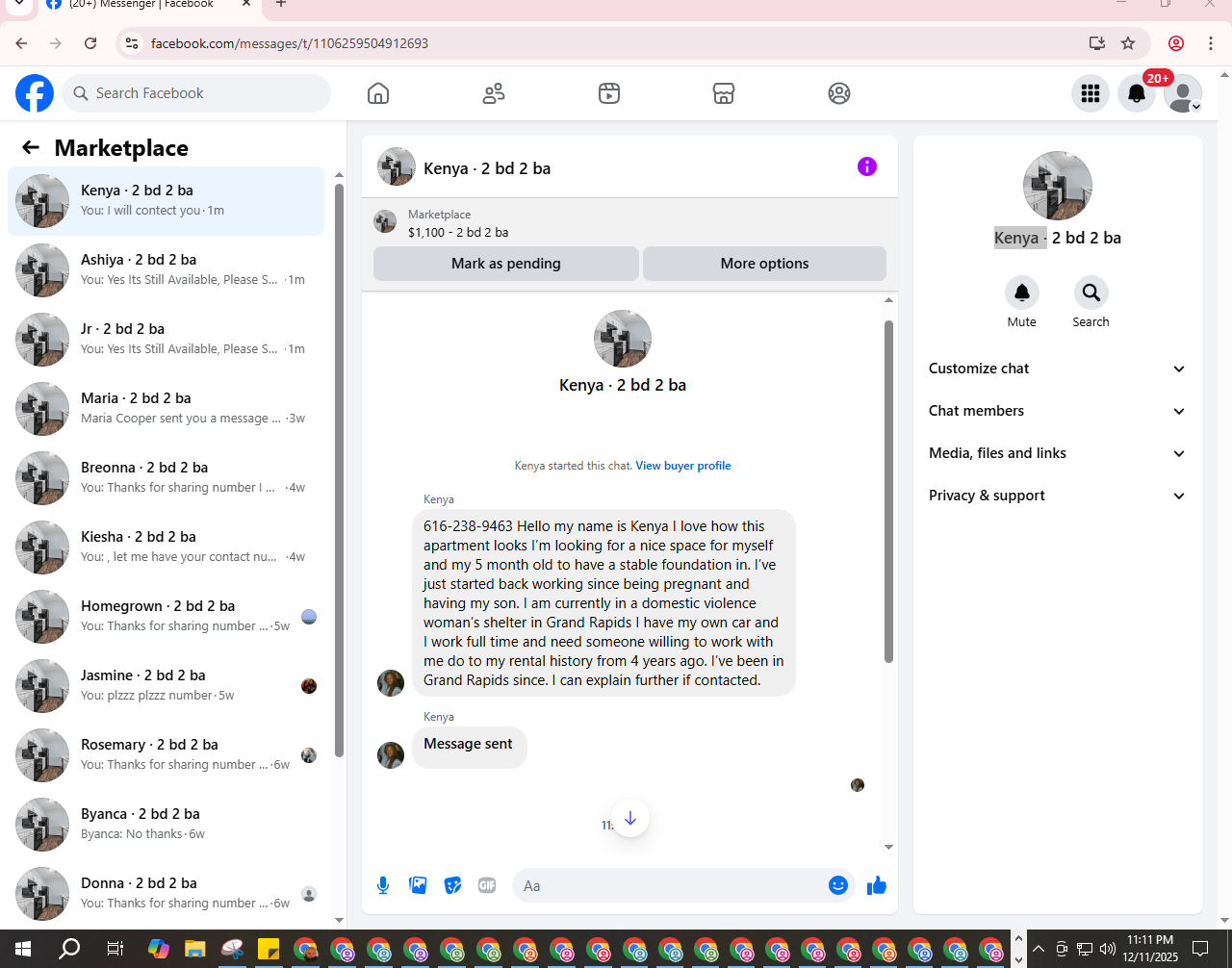Viewport: 1232px width, 968px height.
Task: Expand the Privacy & support section
Action: click(x=1057, y=496)
